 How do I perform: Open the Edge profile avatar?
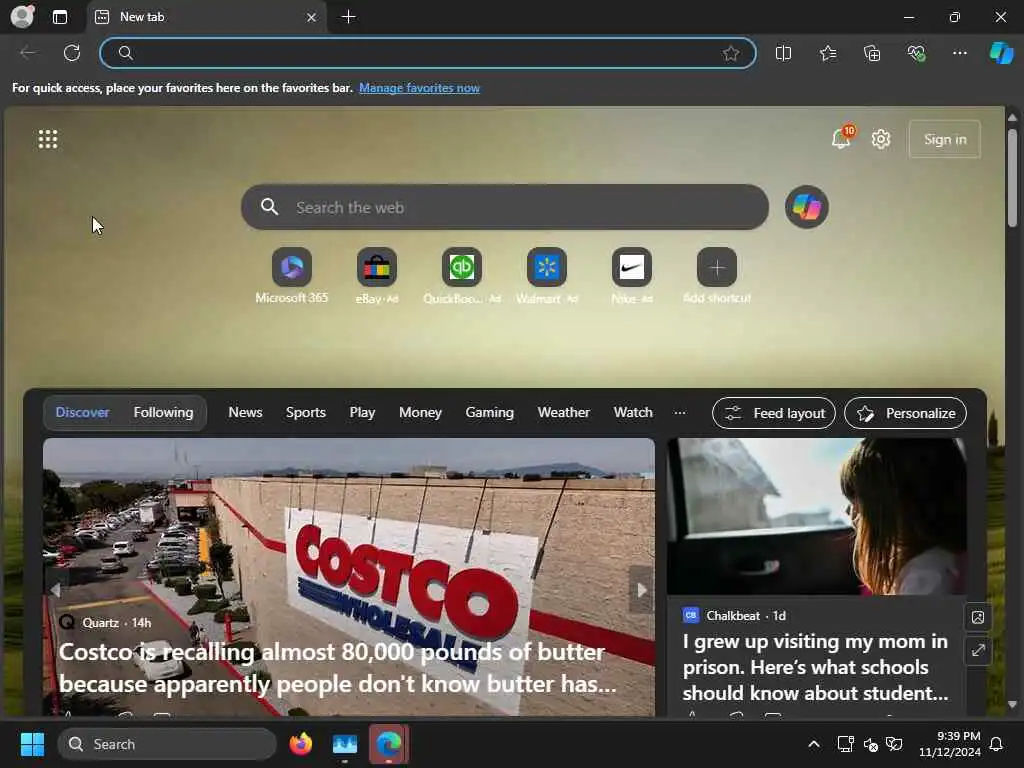click(22, 16)
